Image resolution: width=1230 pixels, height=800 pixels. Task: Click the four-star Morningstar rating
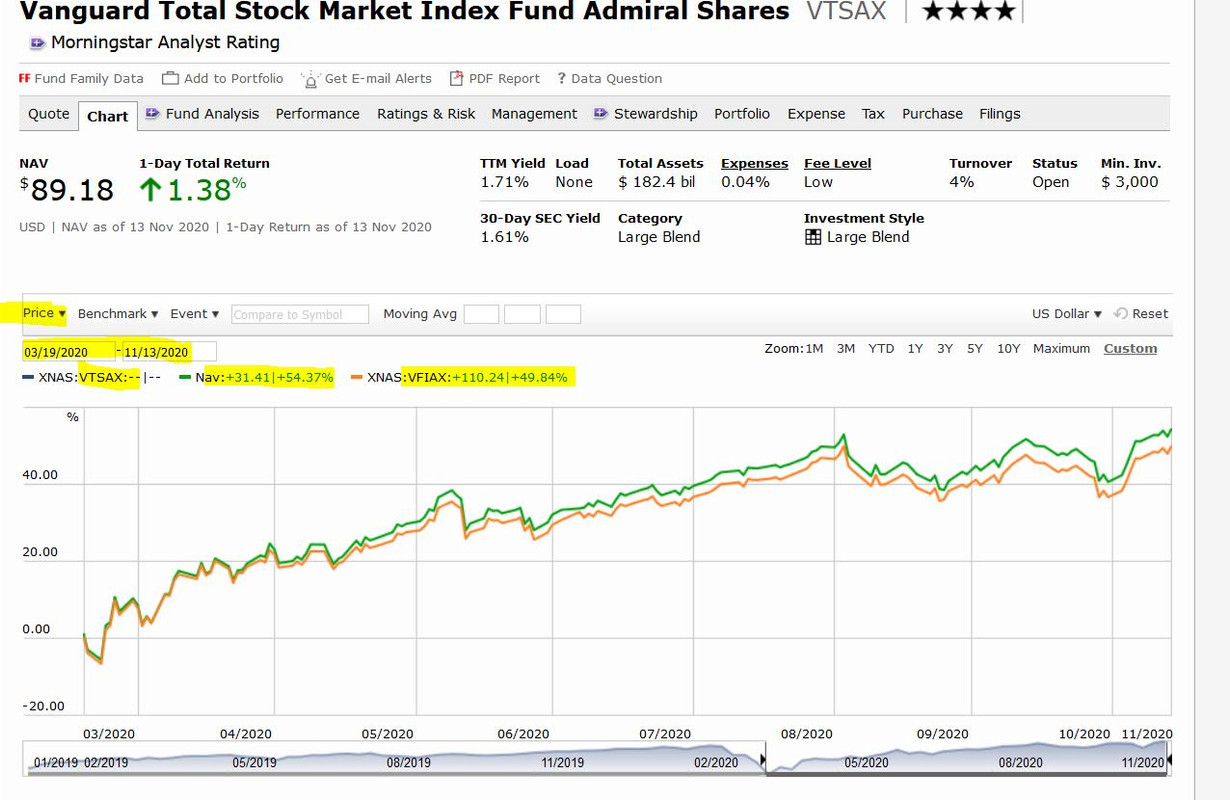pos(968,12)
